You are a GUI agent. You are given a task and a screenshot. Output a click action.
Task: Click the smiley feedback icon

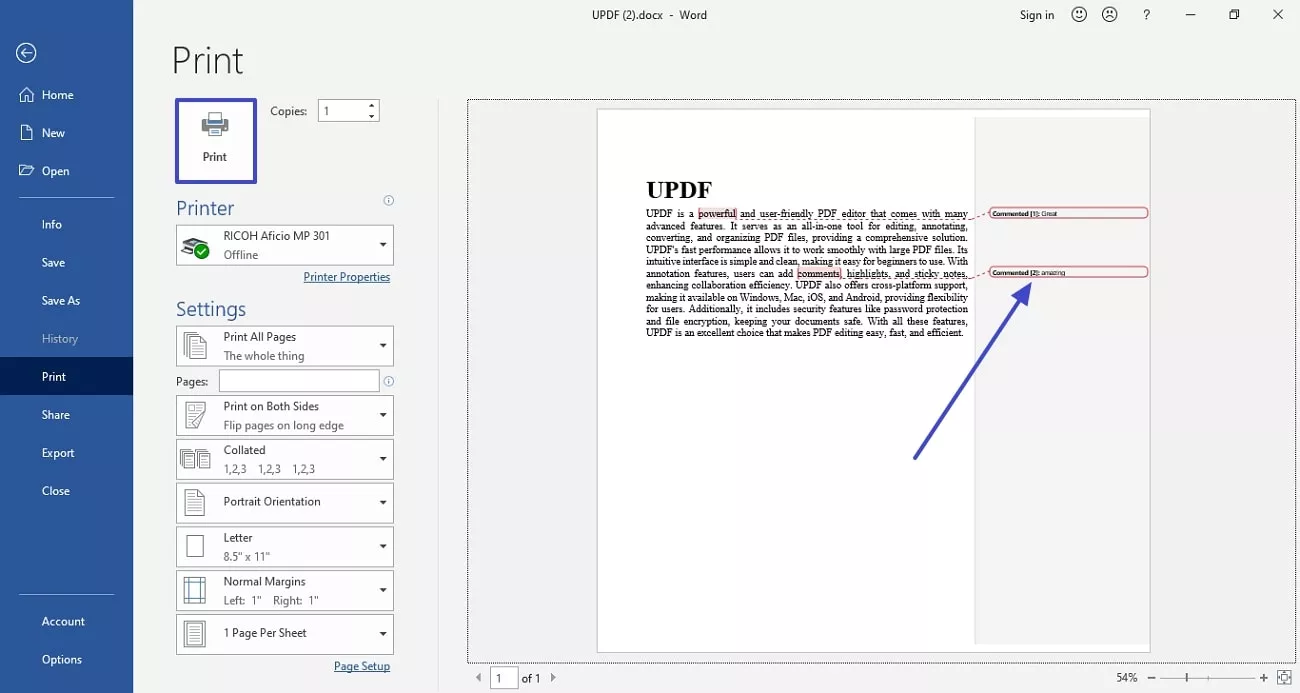1078,14
